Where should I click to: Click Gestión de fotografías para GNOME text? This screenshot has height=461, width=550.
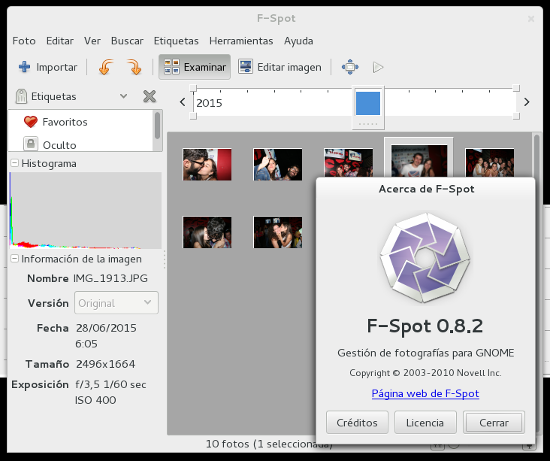[425, 353]
